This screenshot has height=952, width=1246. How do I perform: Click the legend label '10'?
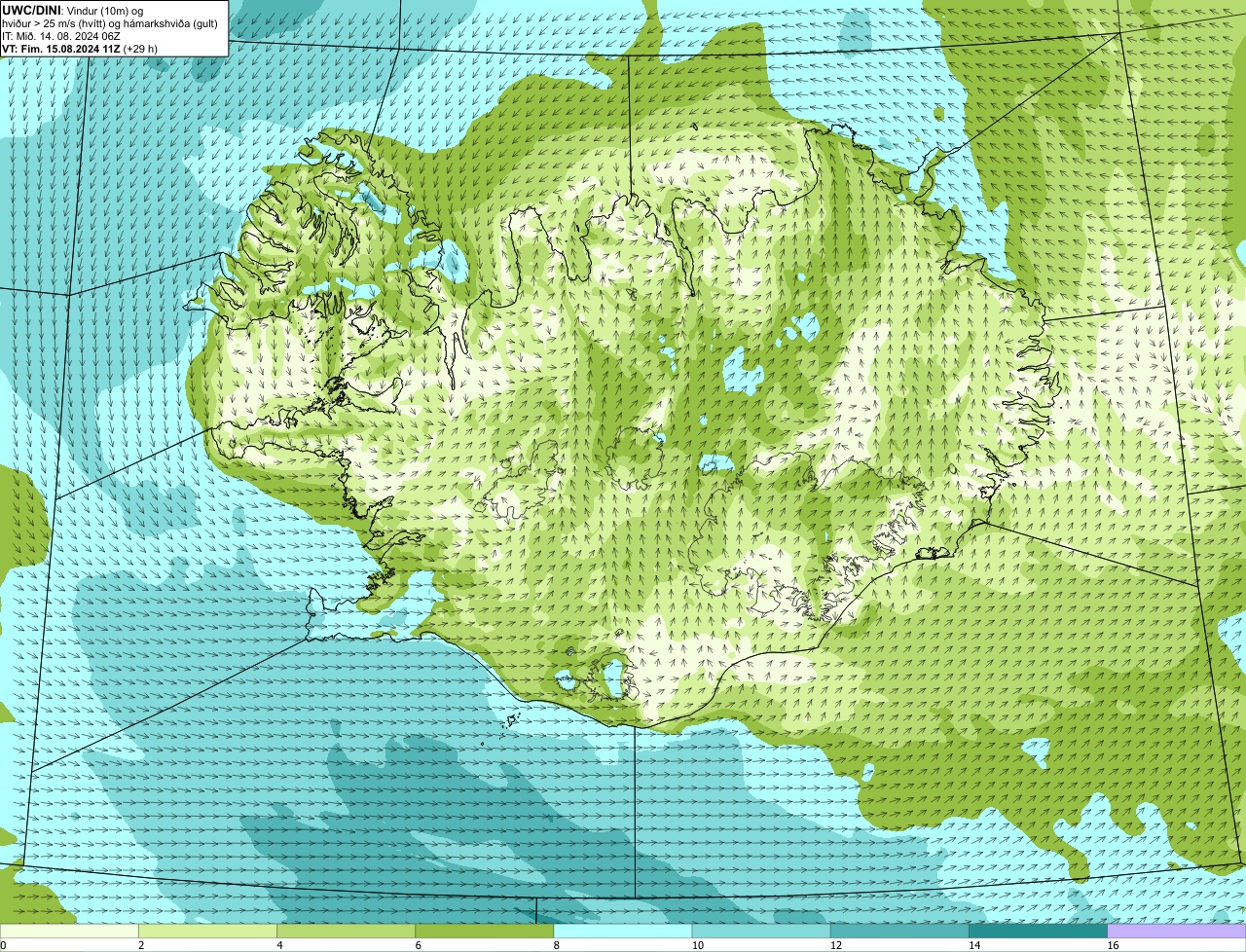[697, 945]
